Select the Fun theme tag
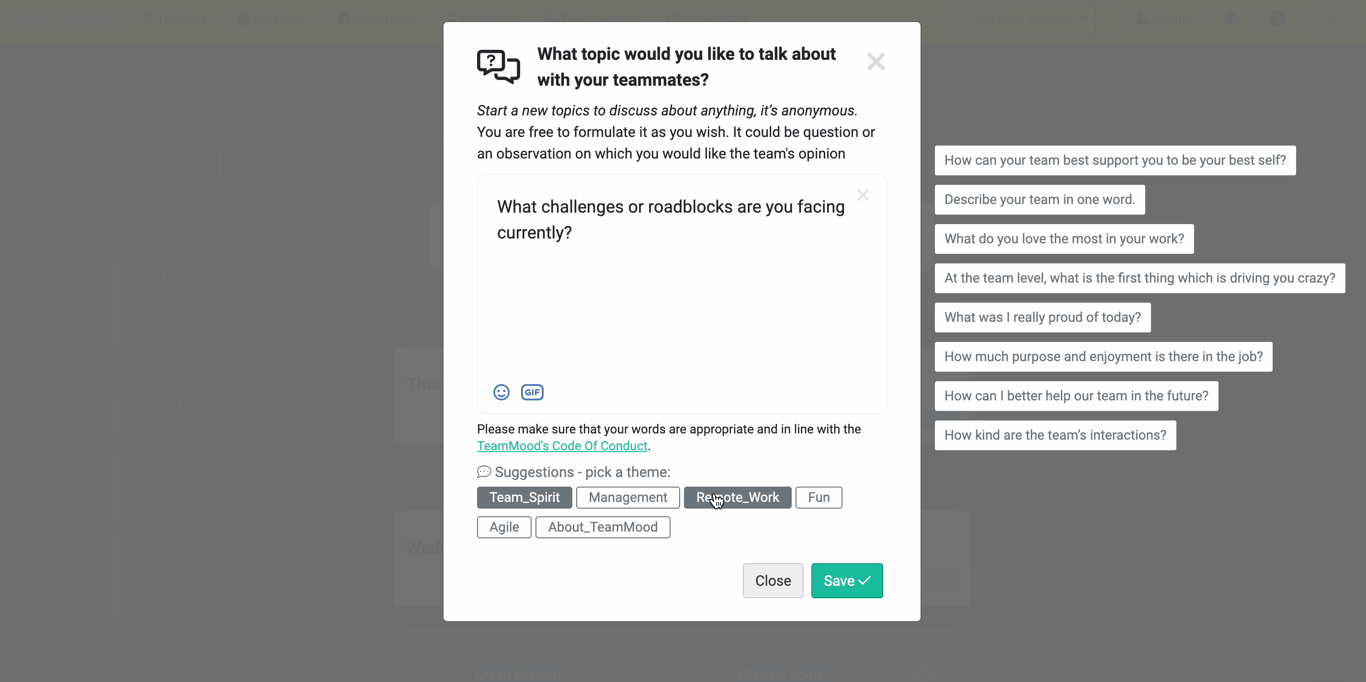The height and width of the screenshot is (682, 1366). (x=819, y=498)
